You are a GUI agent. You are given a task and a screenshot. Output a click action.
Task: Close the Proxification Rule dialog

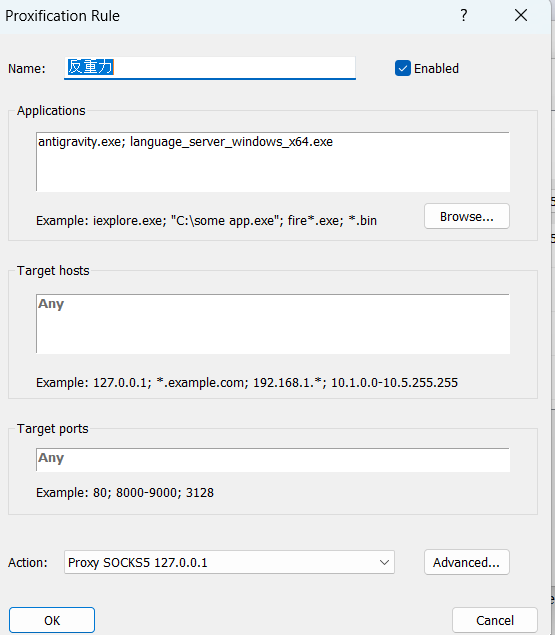pos(521,15)
